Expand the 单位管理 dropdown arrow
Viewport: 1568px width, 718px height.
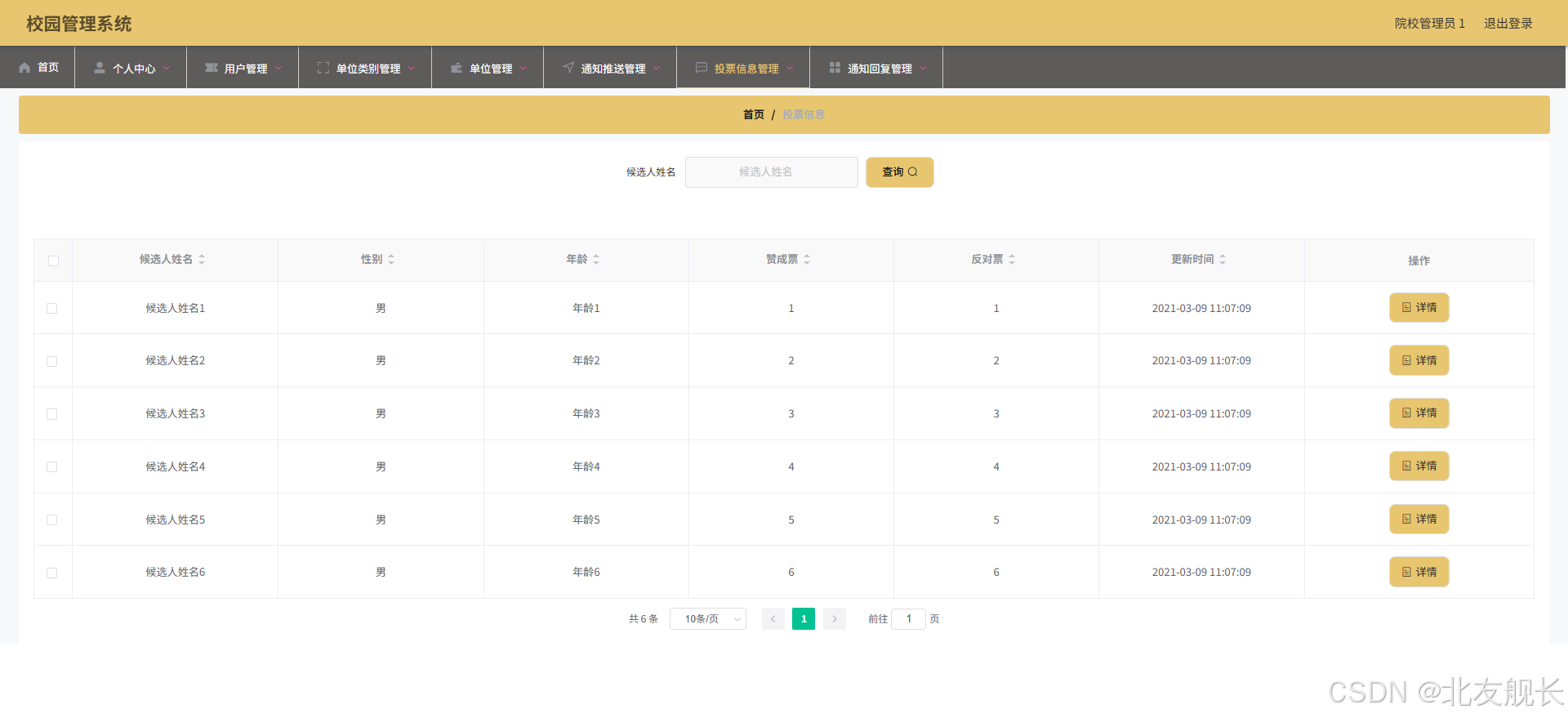coord(523,69)
